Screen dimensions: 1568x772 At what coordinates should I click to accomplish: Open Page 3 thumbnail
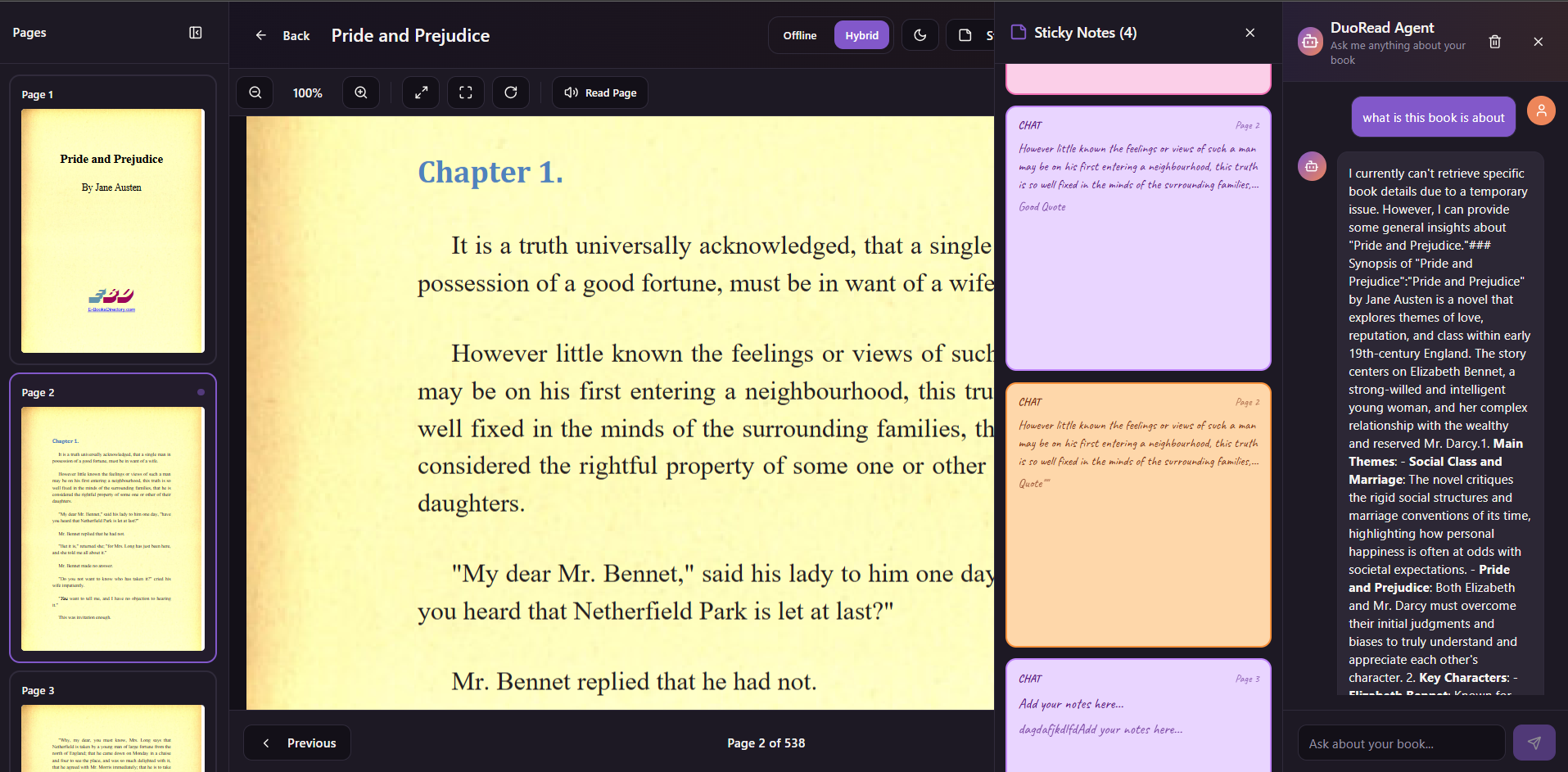point(113,722)
